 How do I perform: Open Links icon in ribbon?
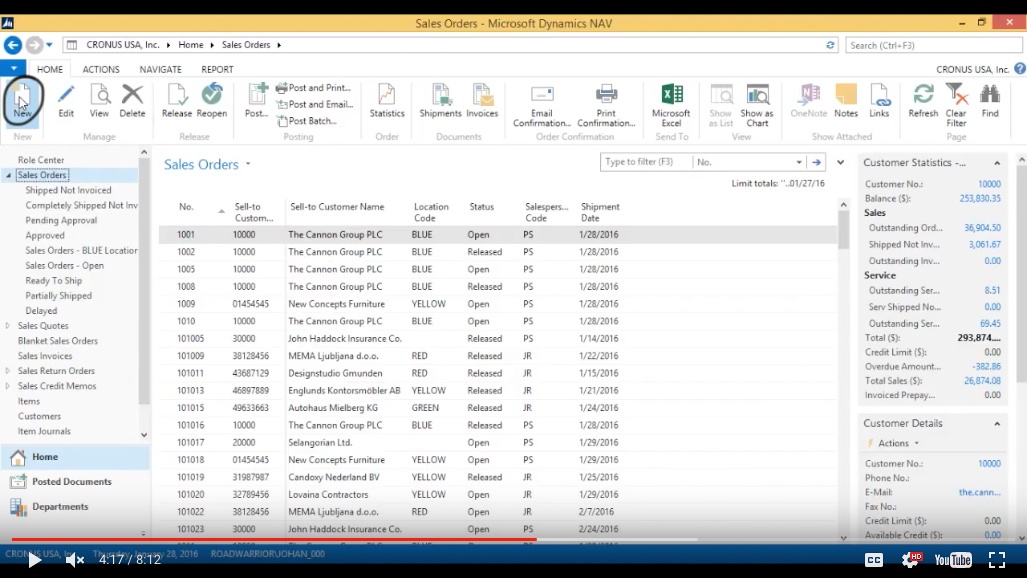[879, 95]
